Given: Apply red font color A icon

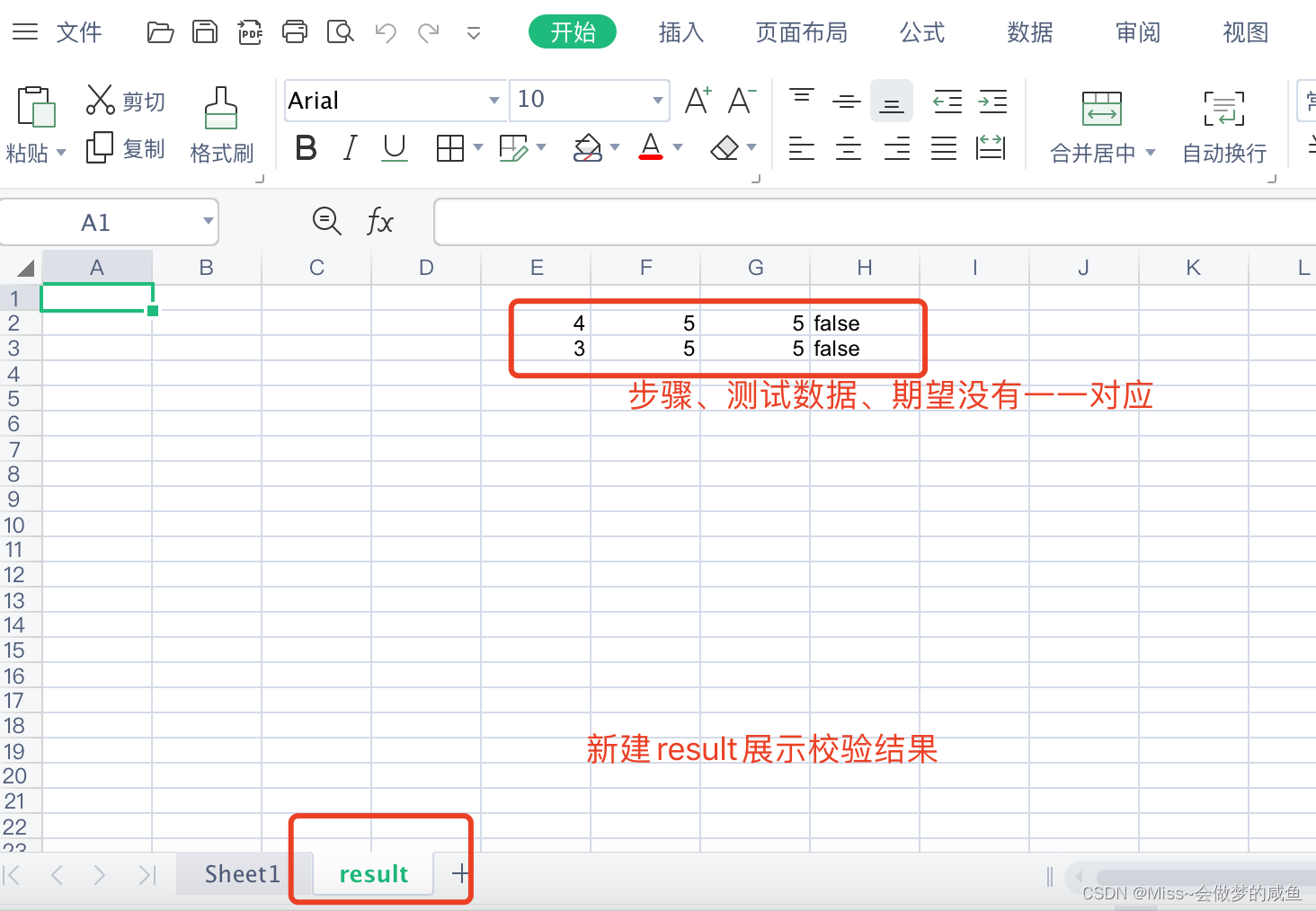Looking at the screenshot, I should point(651,146).
